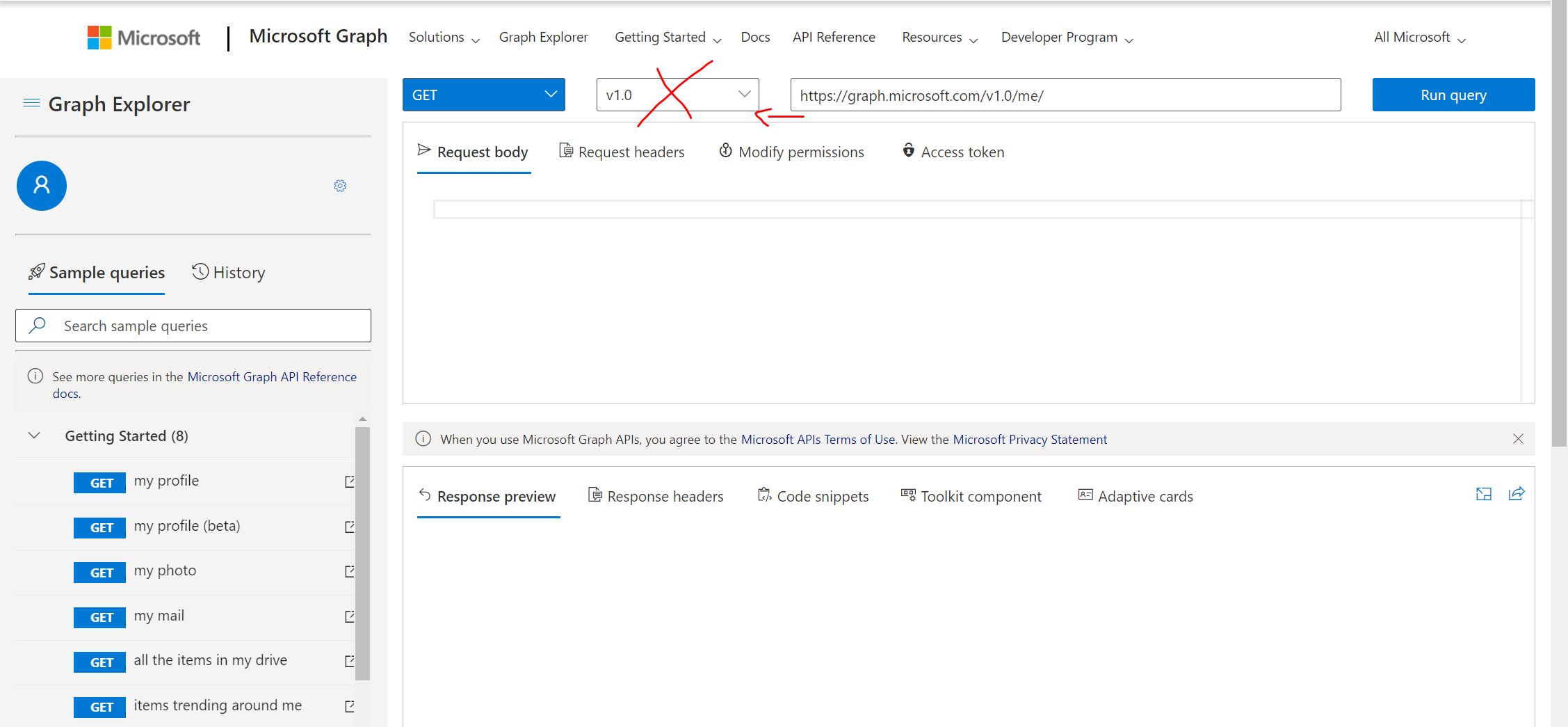The height and width of the screenshot is (727, 1568).
Task: Switch to the History tab
Action: (228, 272)
